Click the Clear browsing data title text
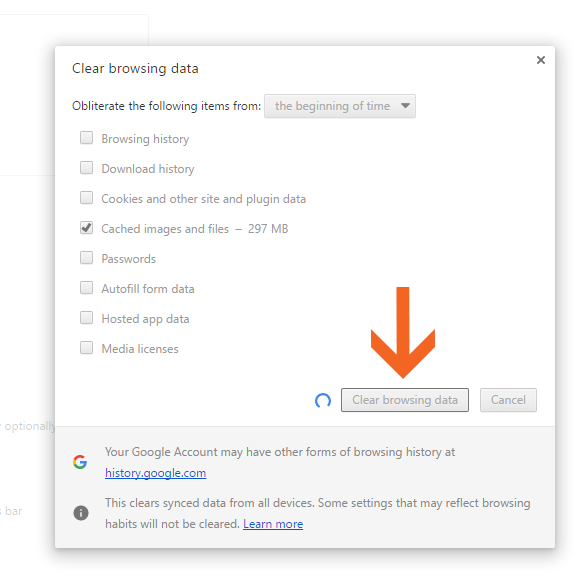Screen dimensions: 582x582 coord(135,69)
